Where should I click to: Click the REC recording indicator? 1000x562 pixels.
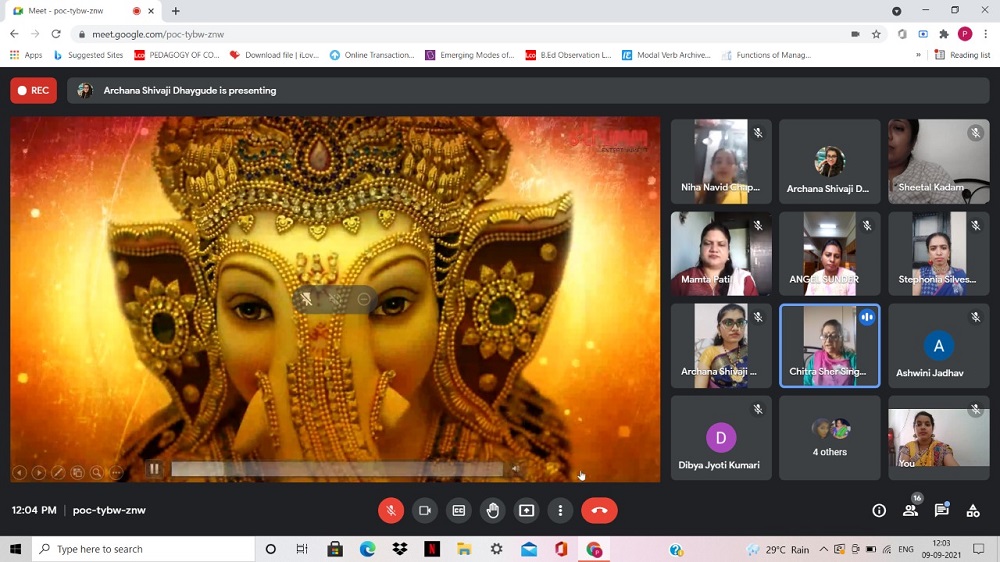click(x=33, y=91)
